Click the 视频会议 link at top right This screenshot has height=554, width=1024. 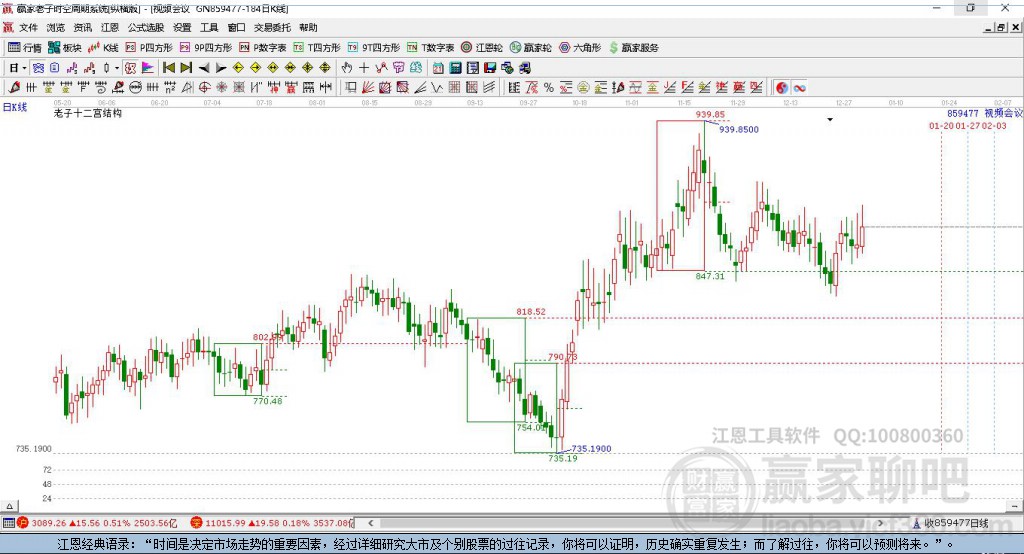pyautogui.click(x=1003, y=113)
